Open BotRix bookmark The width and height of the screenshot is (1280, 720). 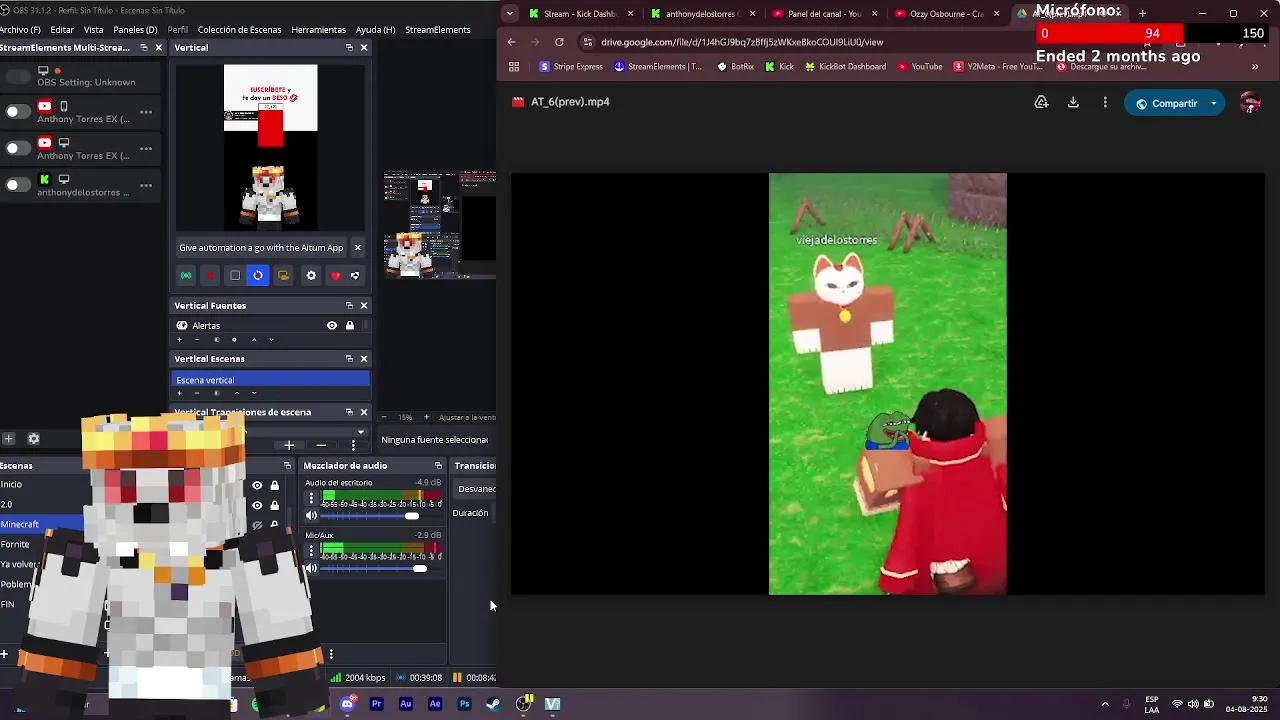click(x=735, y=67)
